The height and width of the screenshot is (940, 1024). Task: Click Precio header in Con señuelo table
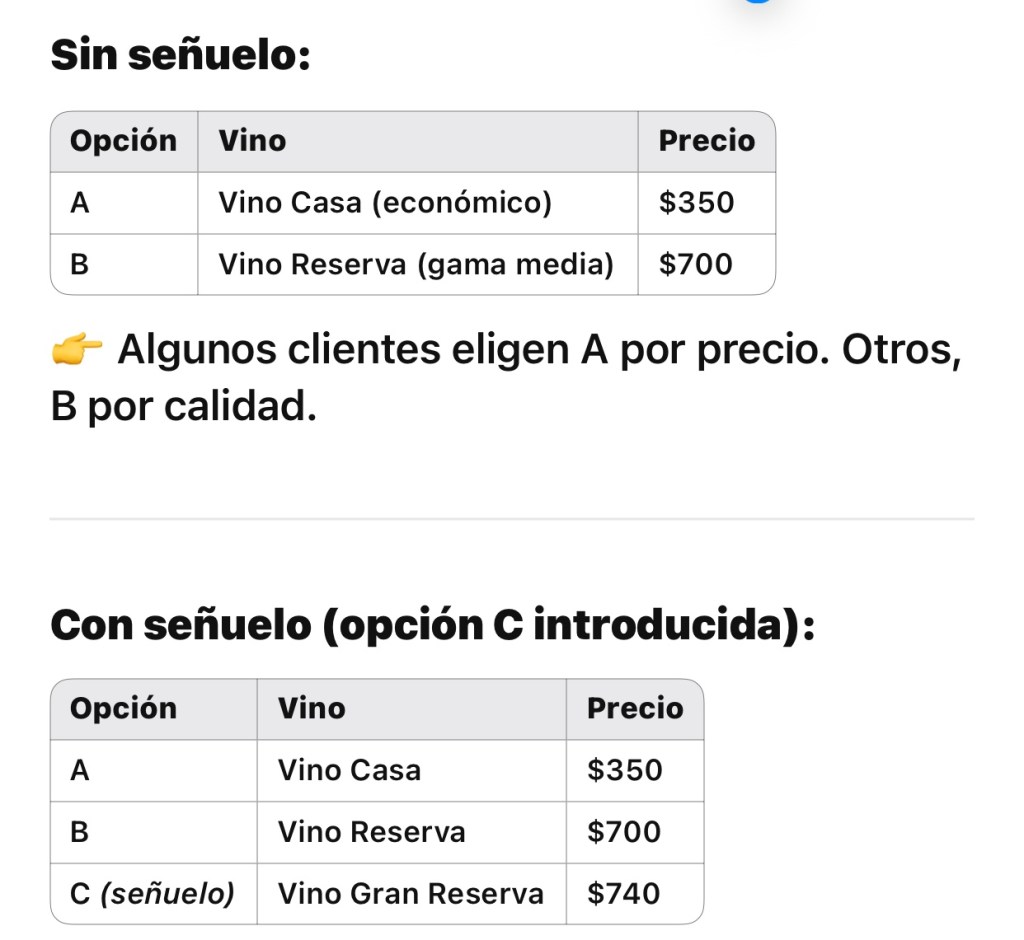click(x=635, y=708)
